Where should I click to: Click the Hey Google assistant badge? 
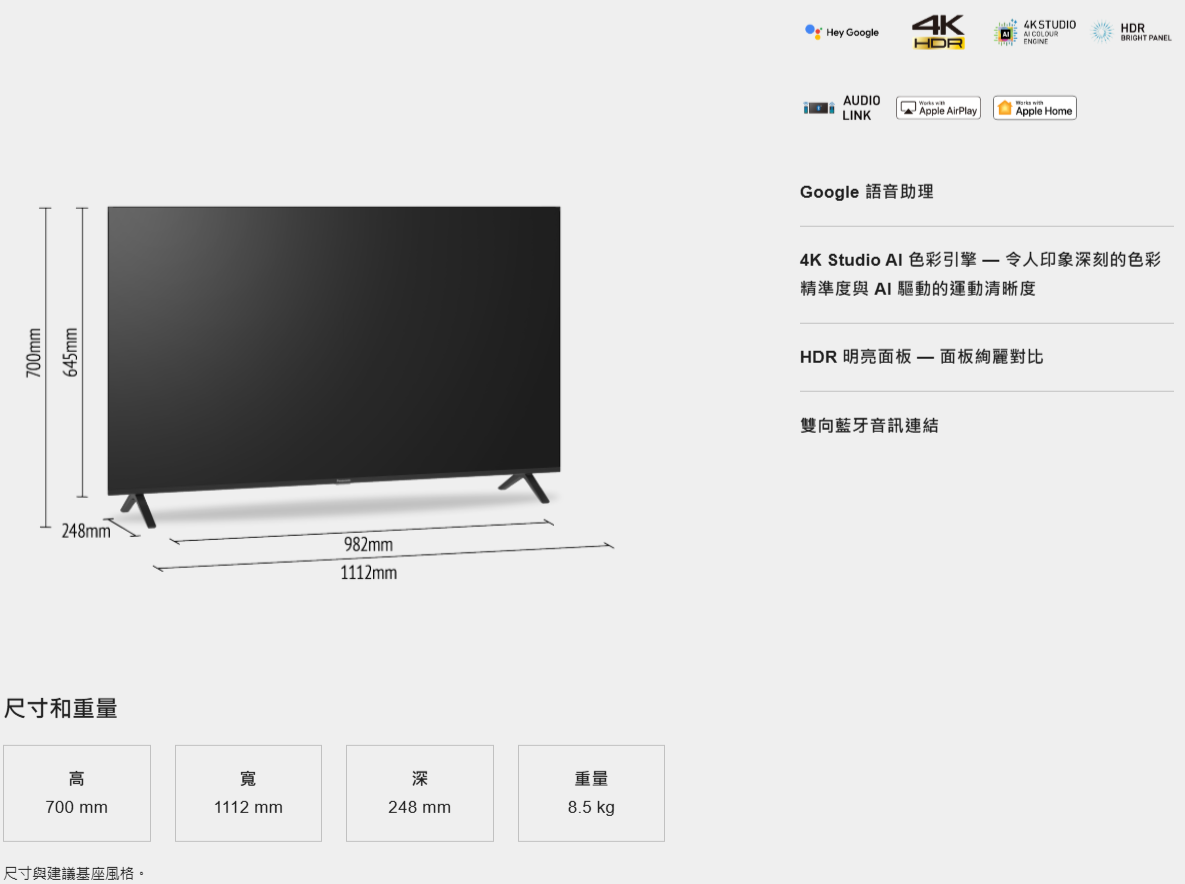[x=842, y=32]
